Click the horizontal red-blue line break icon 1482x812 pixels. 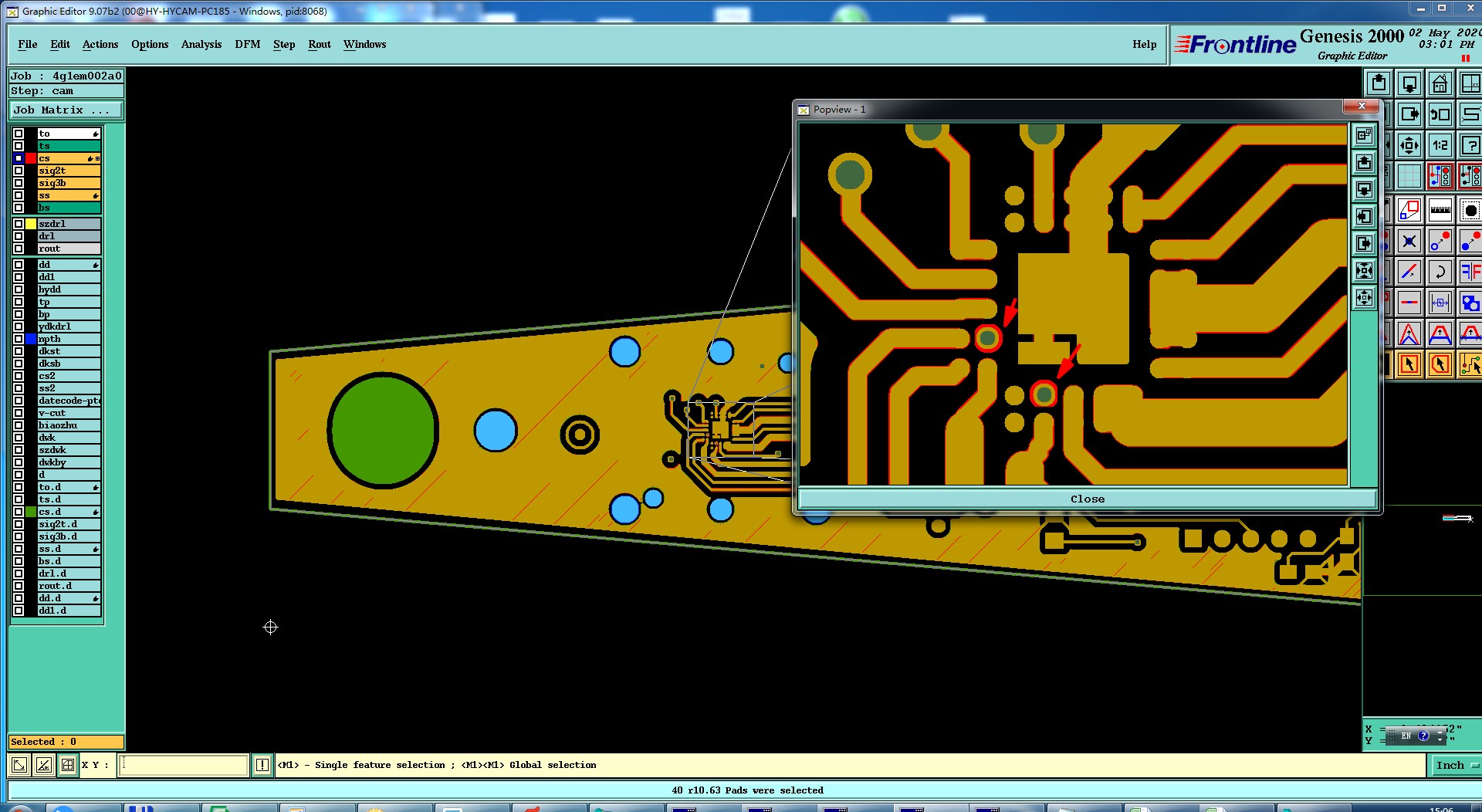tap(1409, 303)
